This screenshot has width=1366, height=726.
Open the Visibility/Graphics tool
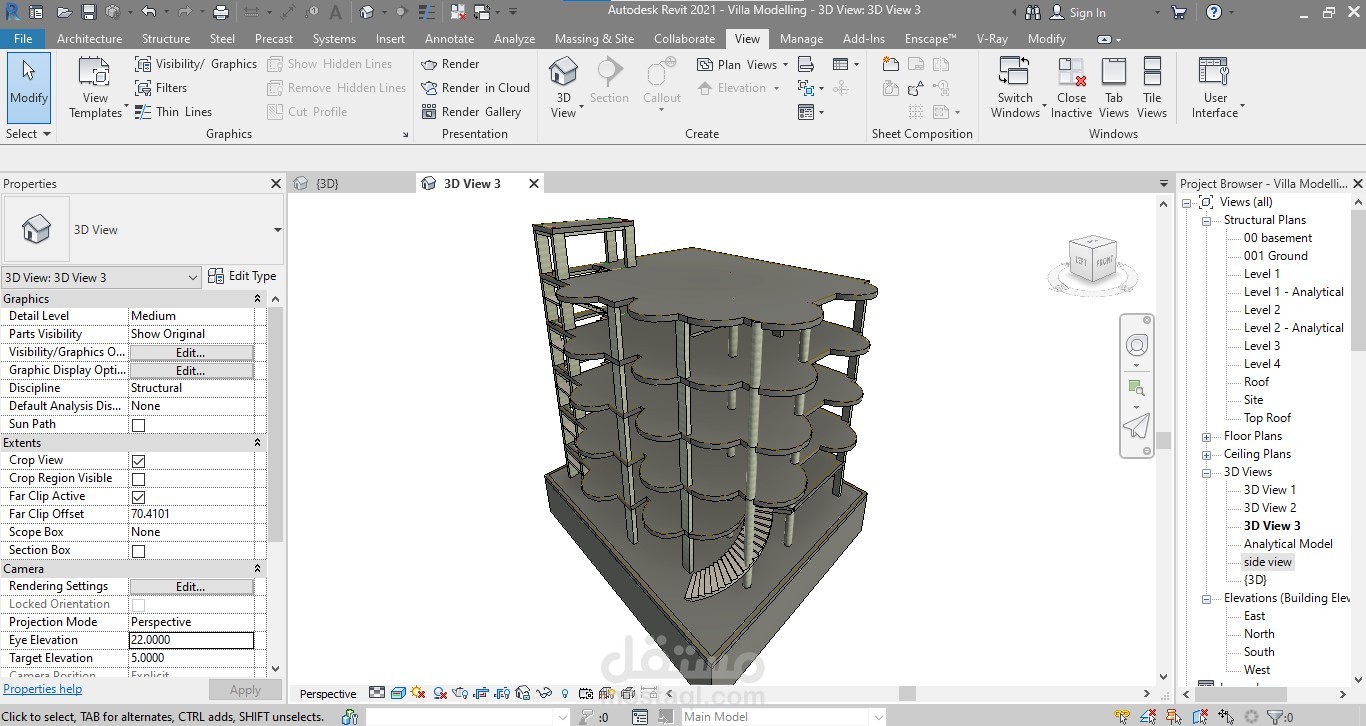(196, 64)
